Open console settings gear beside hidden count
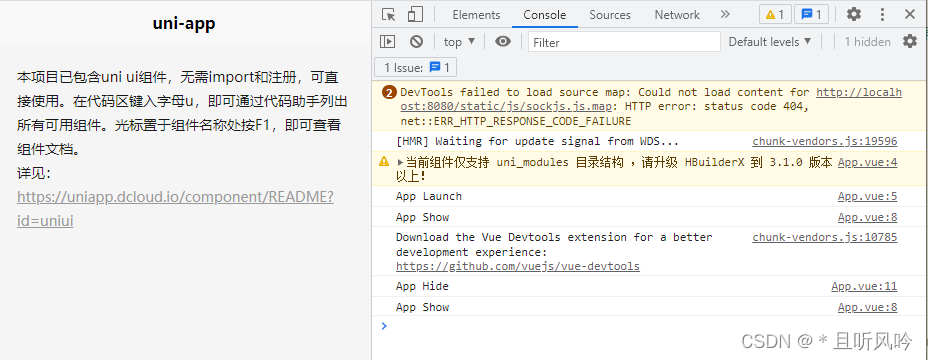928x360 pixels. [x=910, y=41]
